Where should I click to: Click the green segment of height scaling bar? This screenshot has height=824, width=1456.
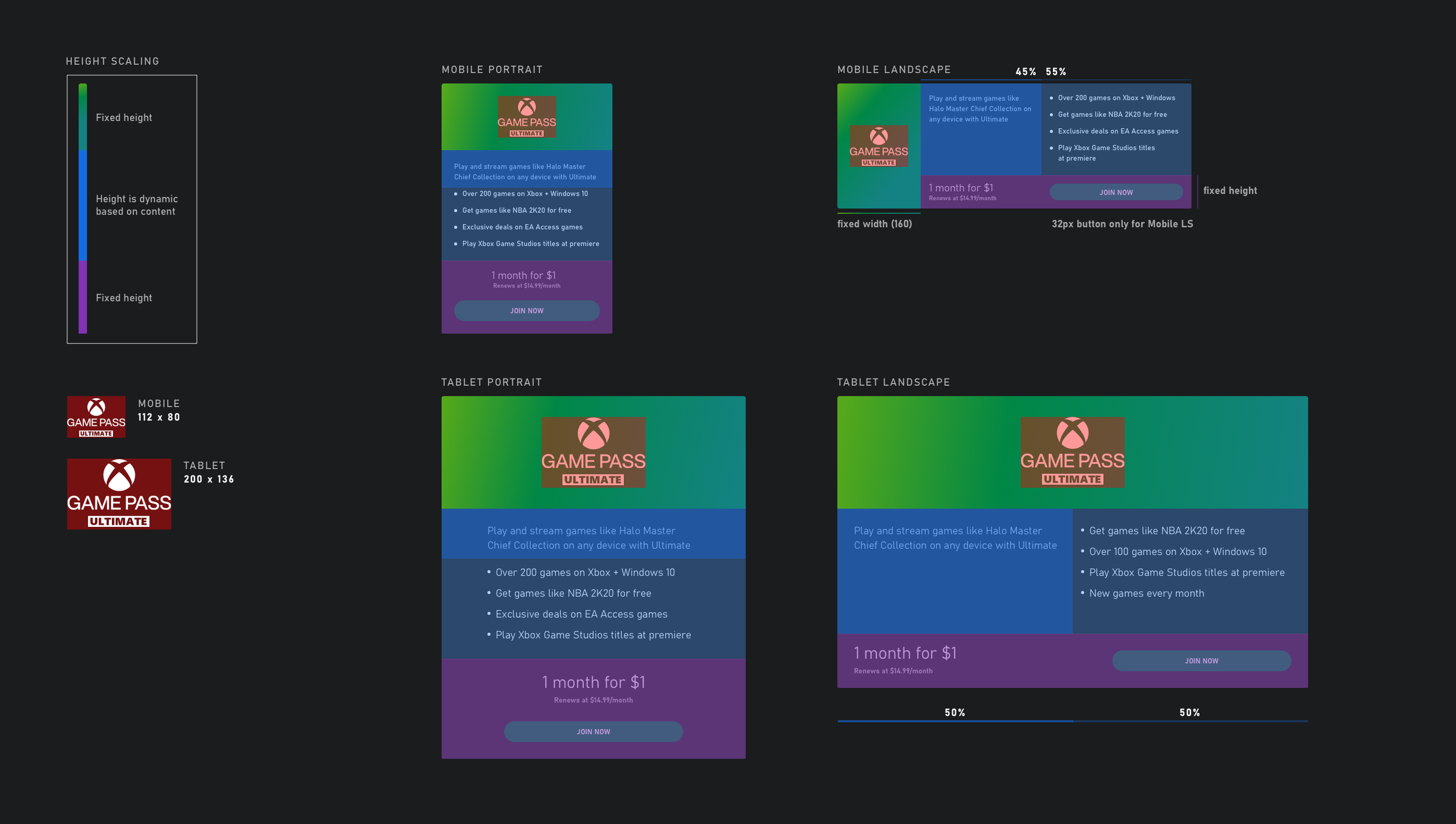83,117
